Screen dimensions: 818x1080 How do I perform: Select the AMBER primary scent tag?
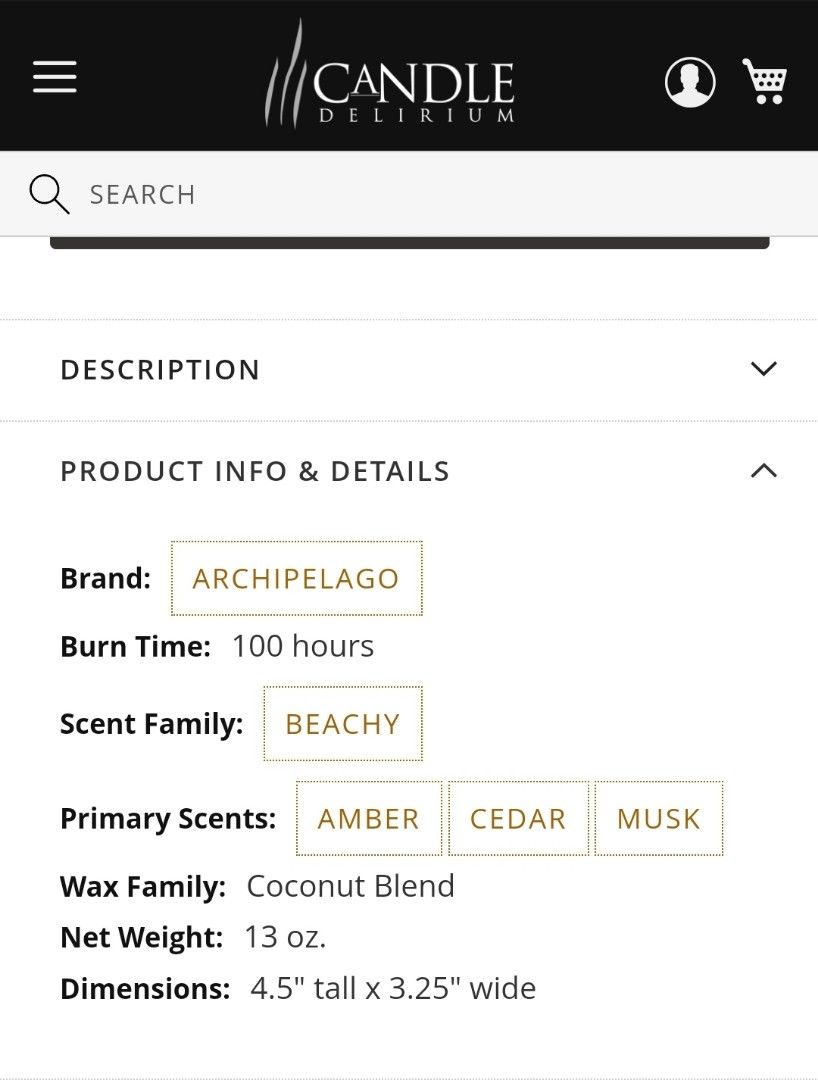tap(367, 818)
